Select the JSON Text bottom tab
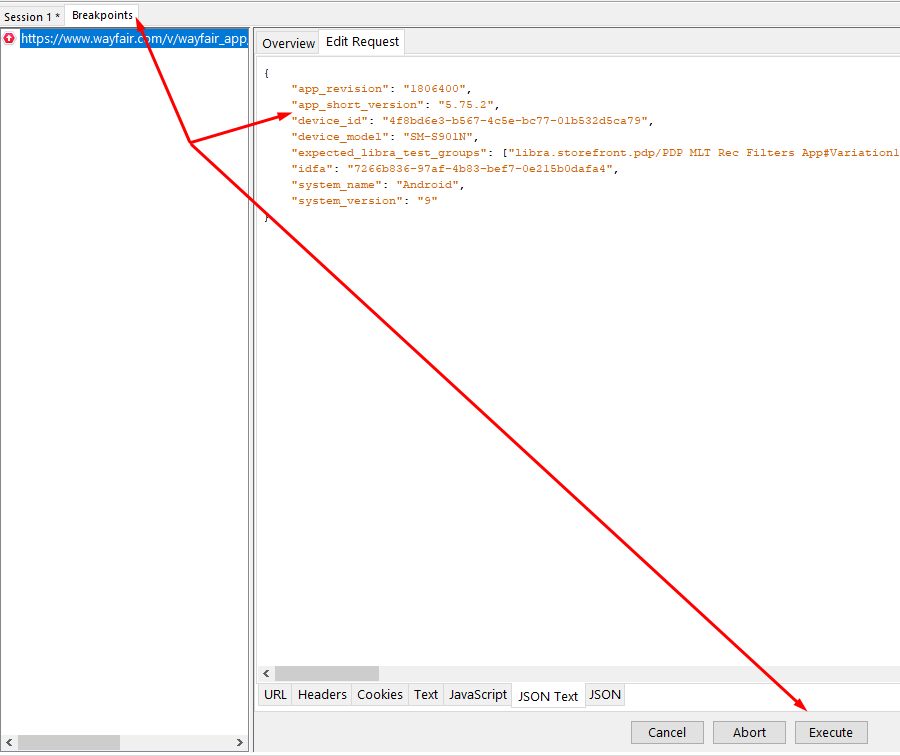Image resolution: width=900 pixels, height=756 pixels. (x=548, y=696)
